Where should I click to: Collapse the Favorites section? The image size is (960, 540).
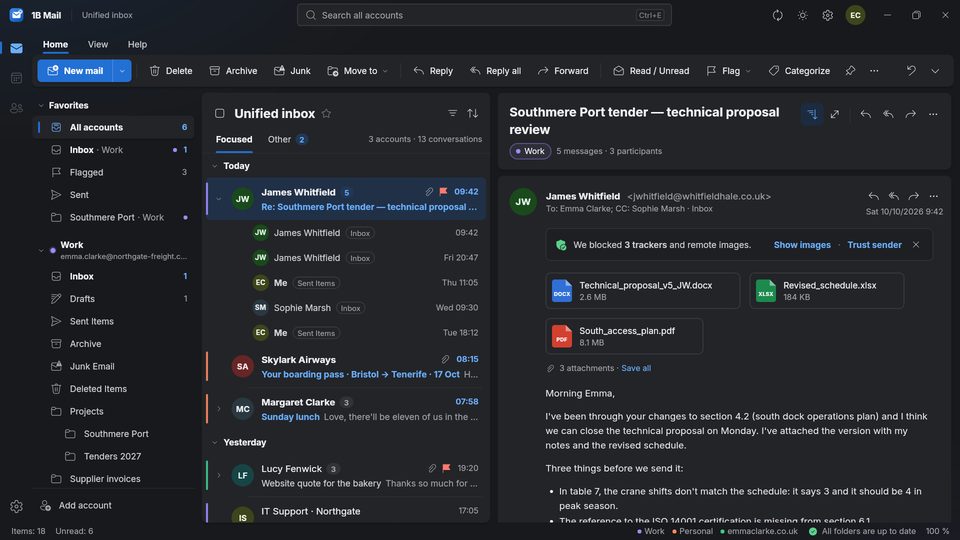click(x=41, y=105)
